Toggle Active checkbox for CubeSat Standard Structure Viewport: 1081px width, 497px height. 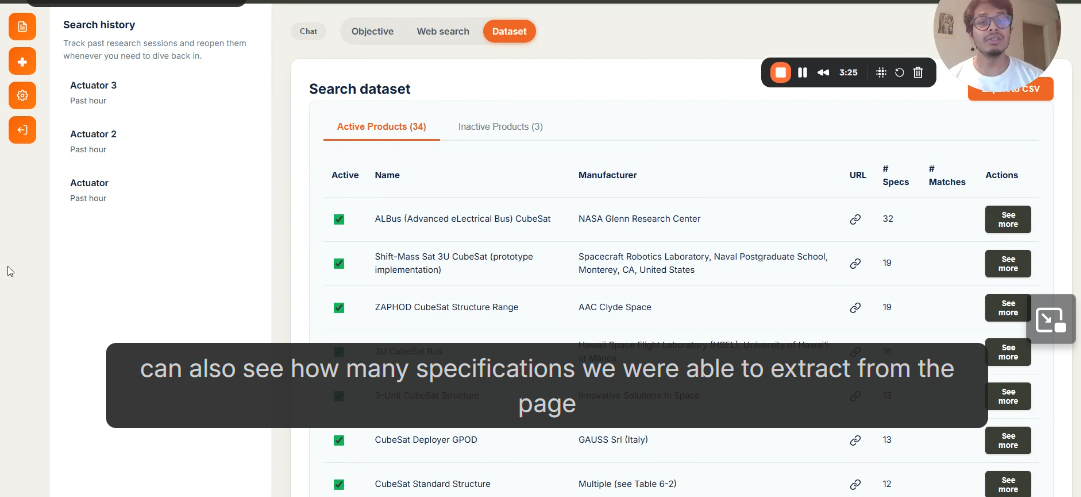click(339, 484)
